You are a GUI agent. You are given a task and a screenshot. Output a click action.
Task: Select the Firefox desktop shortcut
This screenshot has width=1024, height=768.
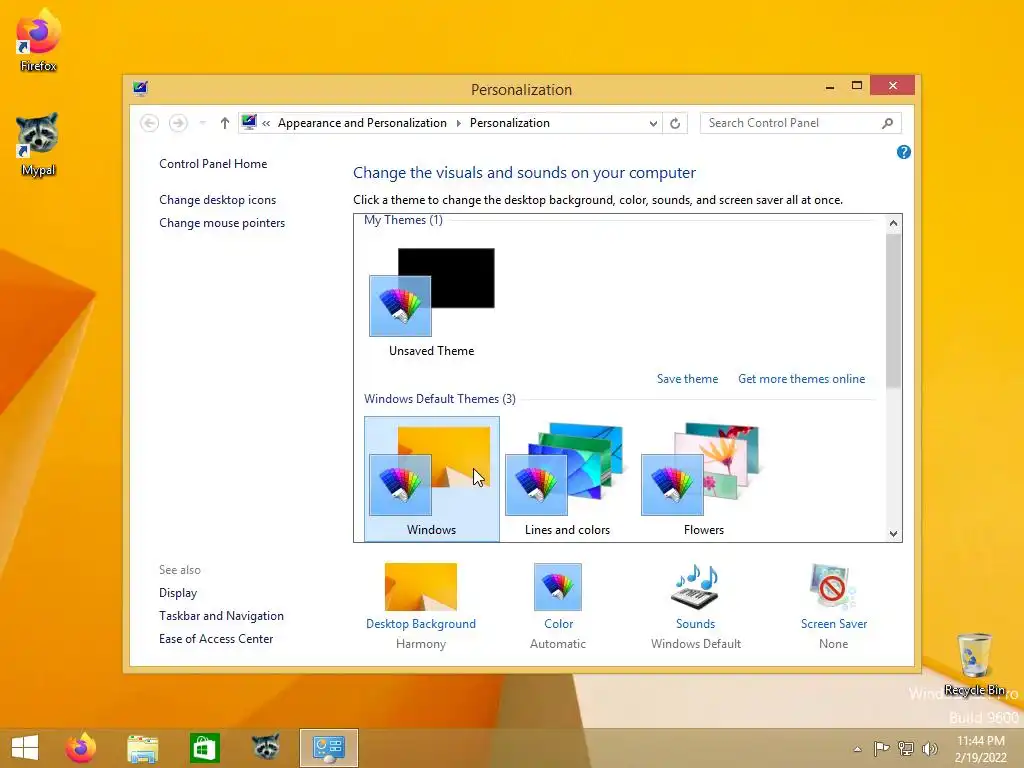38,40
